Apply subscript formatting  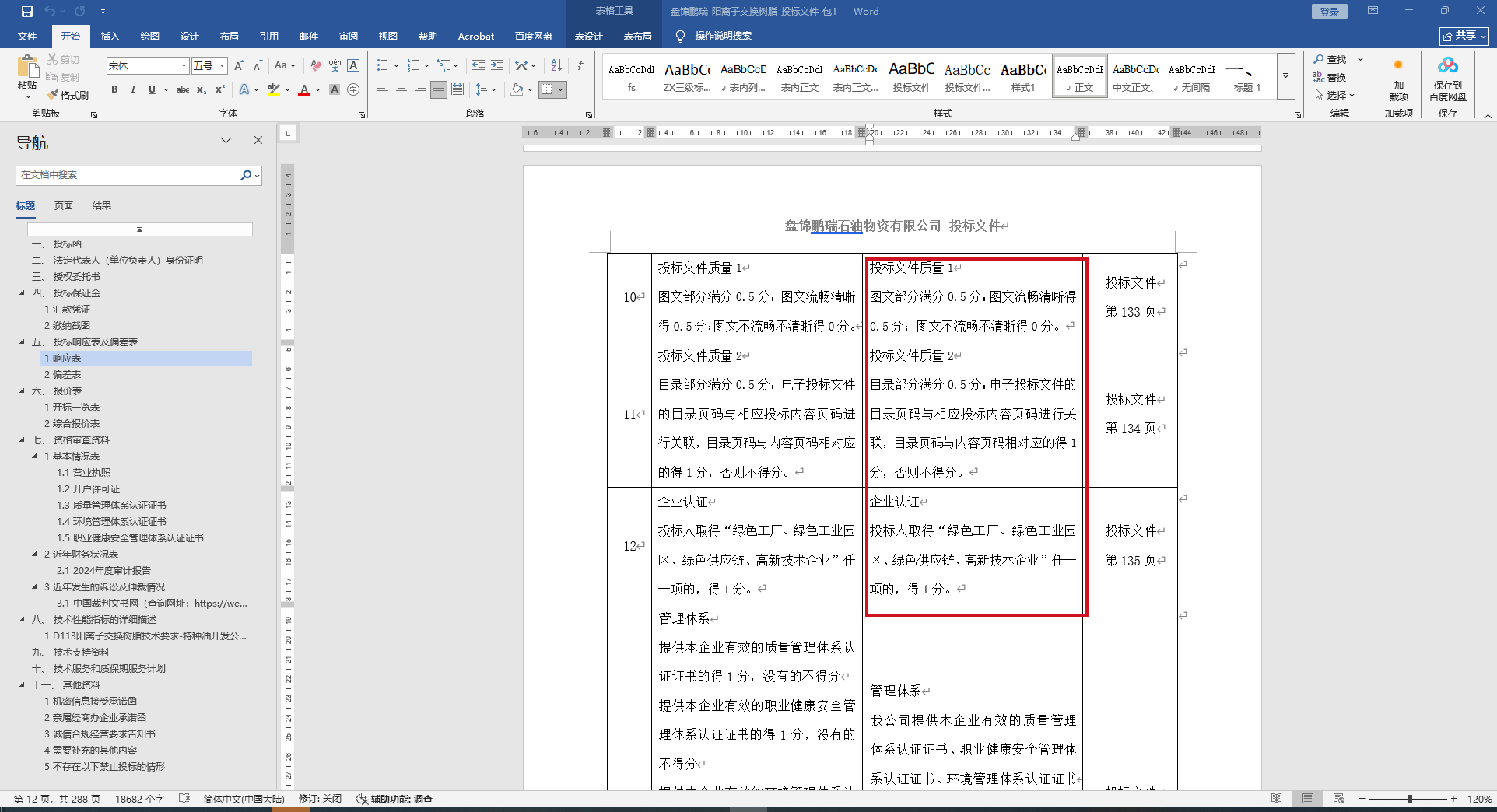pos(202,90)
